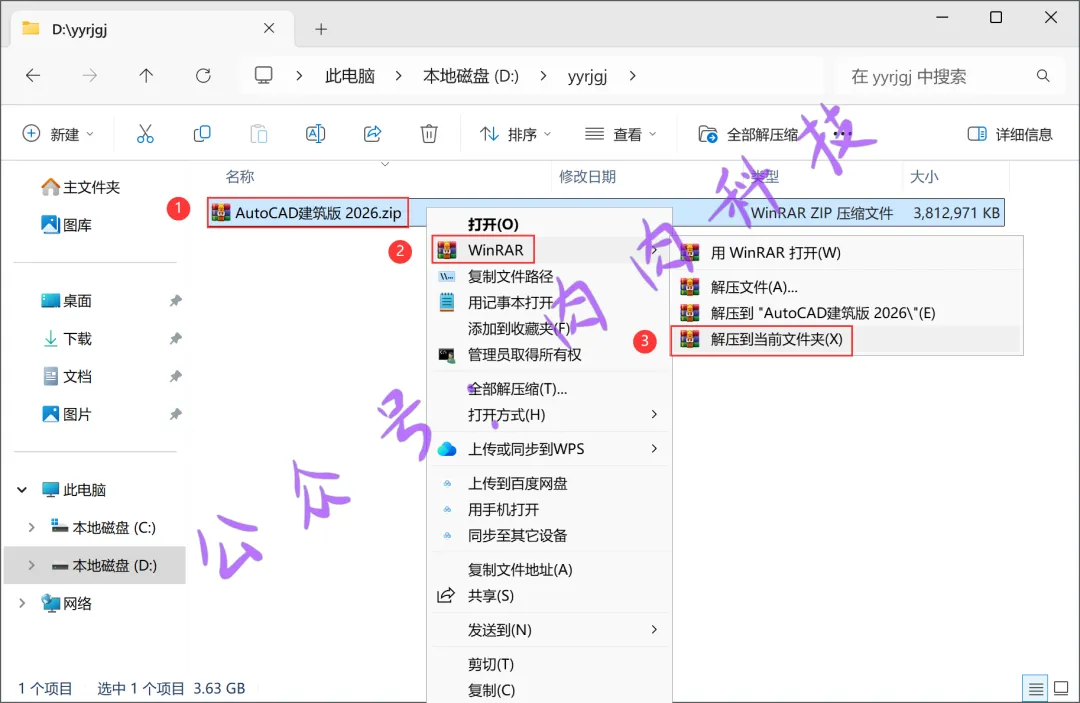The width and height of the screenshot is (1080, 703).
Task: Add a new tab with plus button
Action: (321, 29)
